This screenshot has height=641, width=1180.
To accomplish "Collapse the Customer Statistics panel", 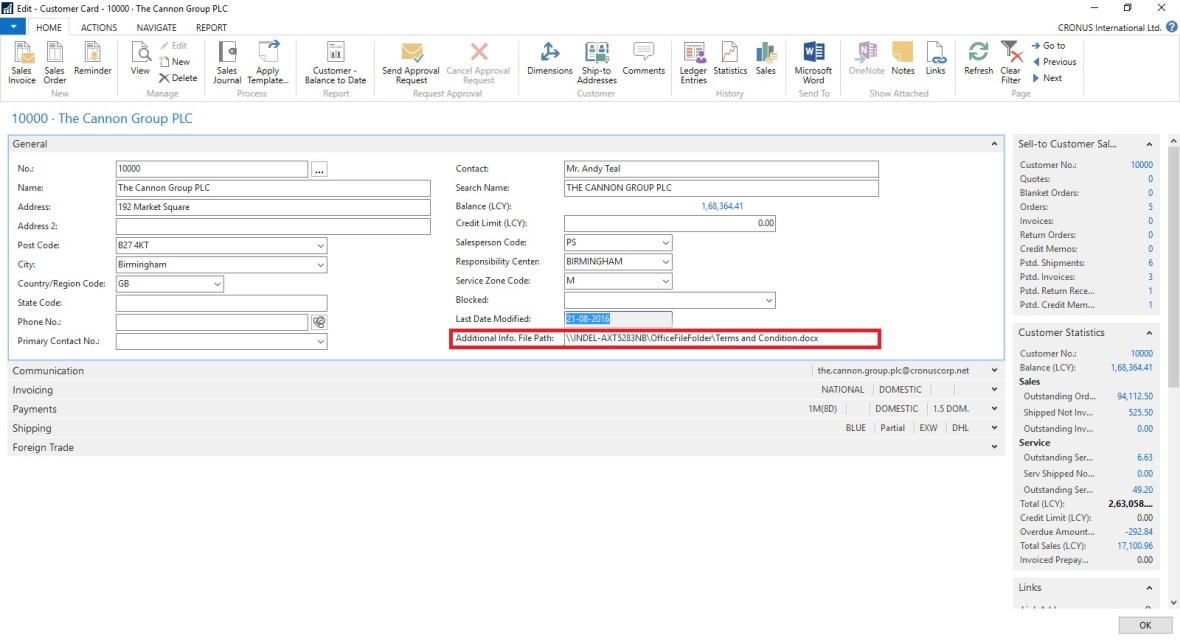I will (x=1149, y=333).
